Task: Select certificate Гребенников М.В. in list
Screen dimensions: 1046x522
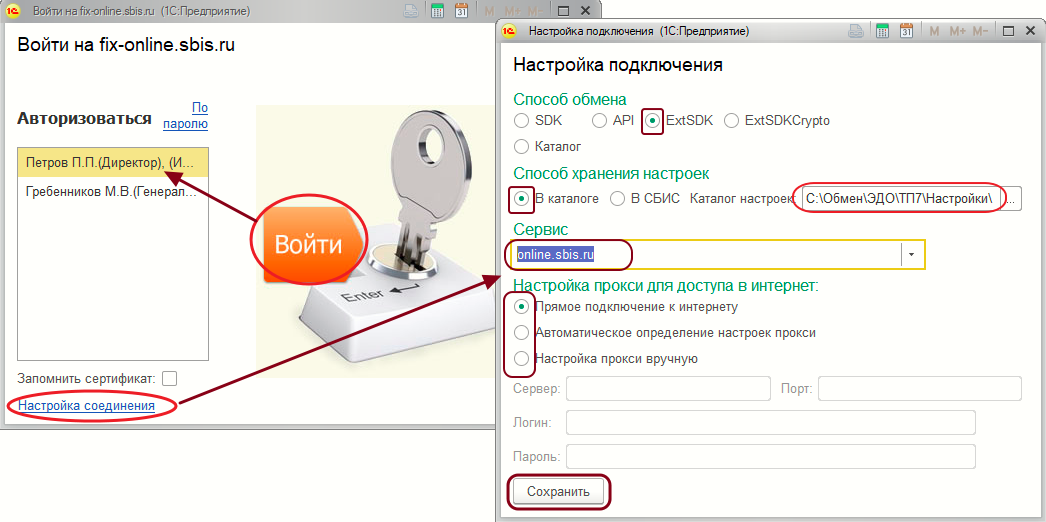Action: tap(112, 191)
